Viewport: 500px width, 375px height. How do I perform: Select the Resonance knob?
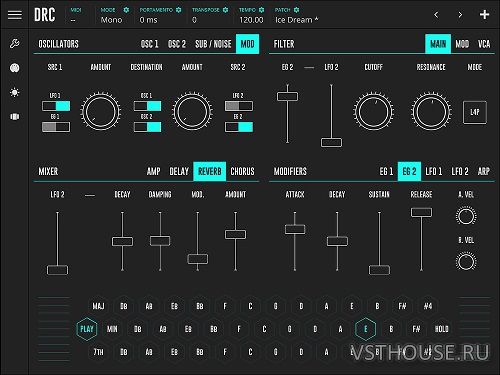[431, 112]
